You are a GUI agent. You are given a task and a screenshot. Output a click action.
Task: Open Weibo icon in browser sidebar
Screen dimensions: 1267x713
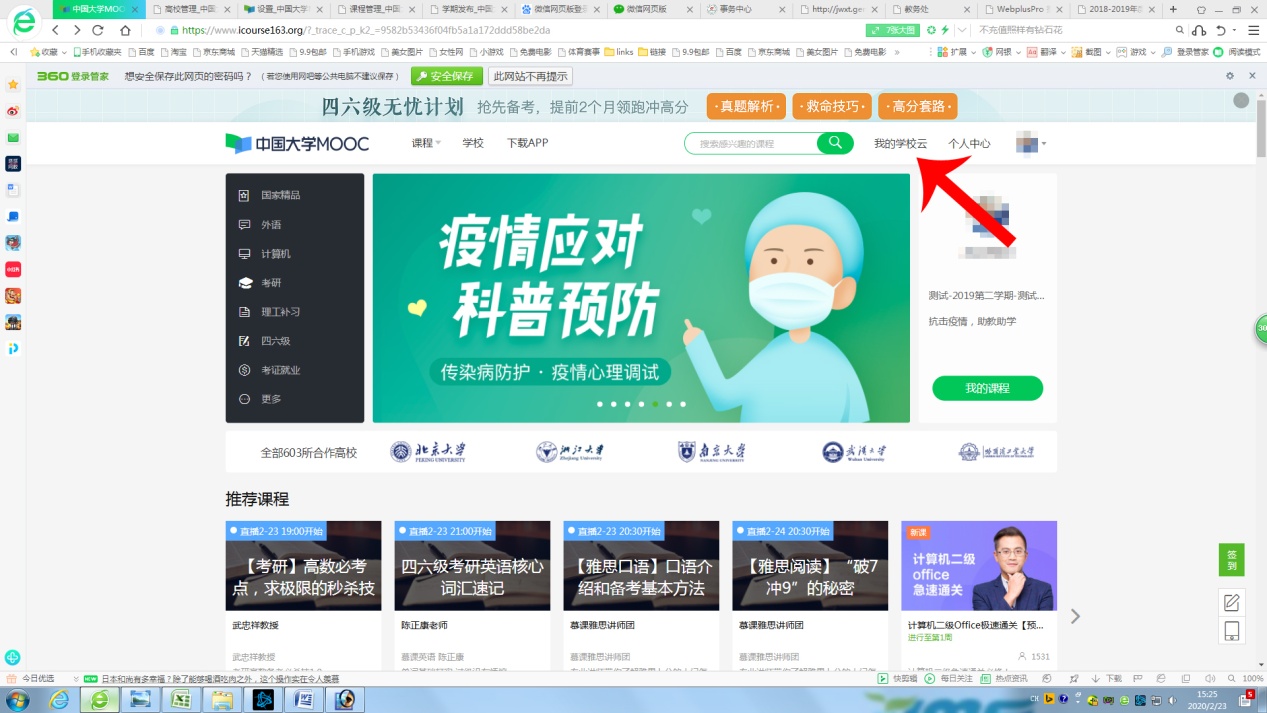(13, 111)
